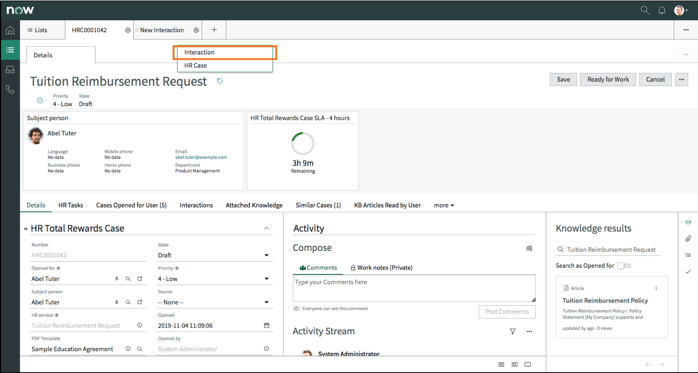Search PDF Template with lookup magnifier
The width and height of the screenshot is (698, 373).
pos(139,349)
